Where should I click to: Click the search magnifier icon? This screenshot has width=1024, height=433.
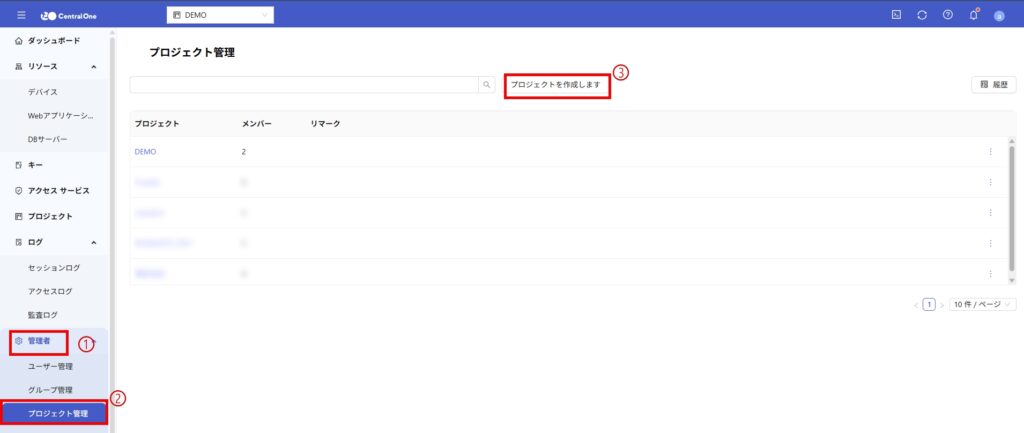(x=487, y=85)
